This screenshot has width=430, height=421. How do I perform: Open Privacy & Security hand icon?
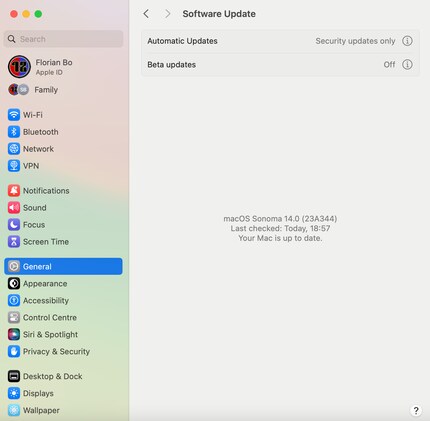pos(14,351)
